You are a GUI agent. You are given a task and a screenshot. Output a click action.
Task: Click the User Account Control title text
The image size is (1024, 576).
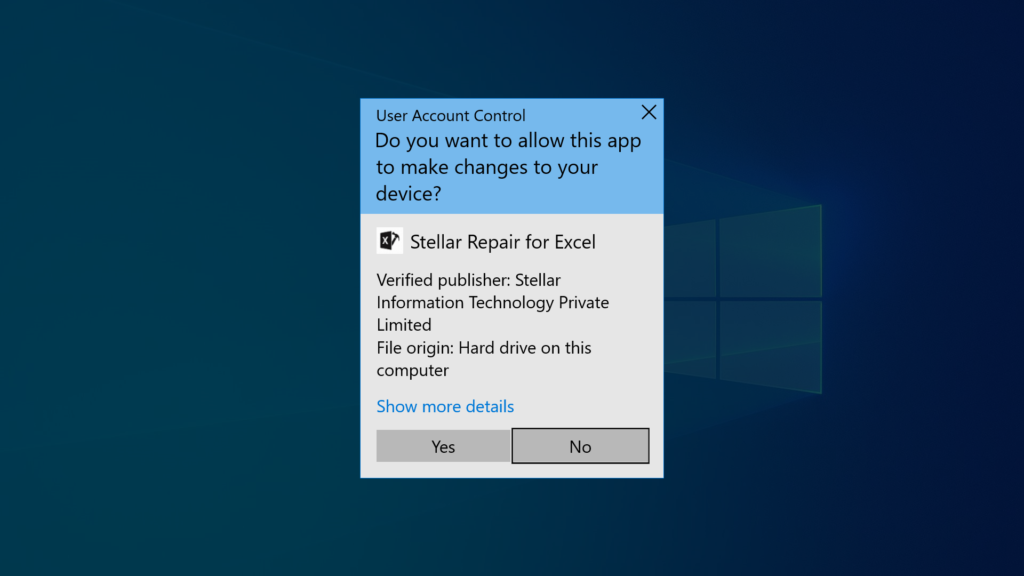tap(450, 116)
